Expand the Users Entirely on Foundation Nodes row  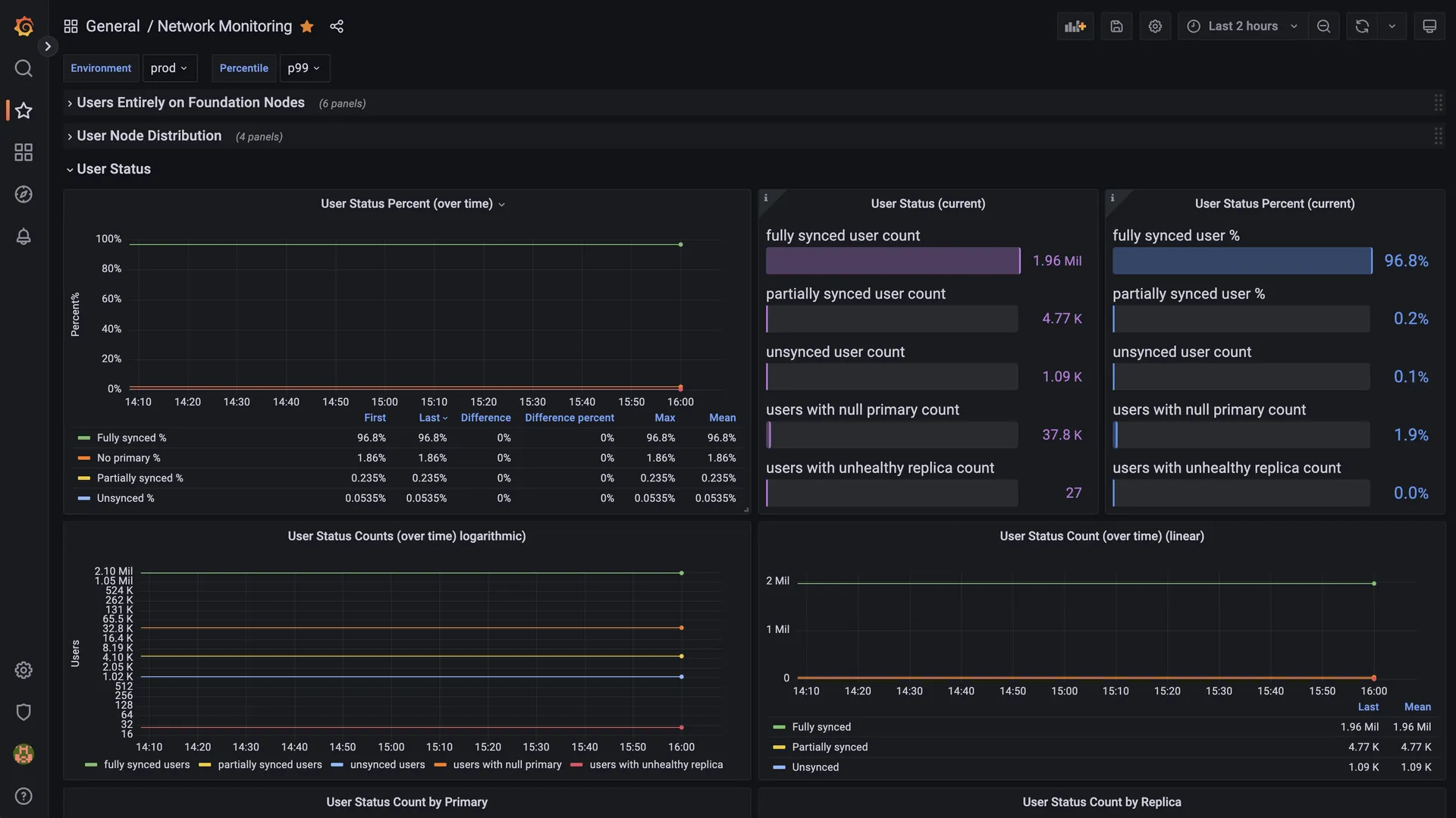(191, 102)
